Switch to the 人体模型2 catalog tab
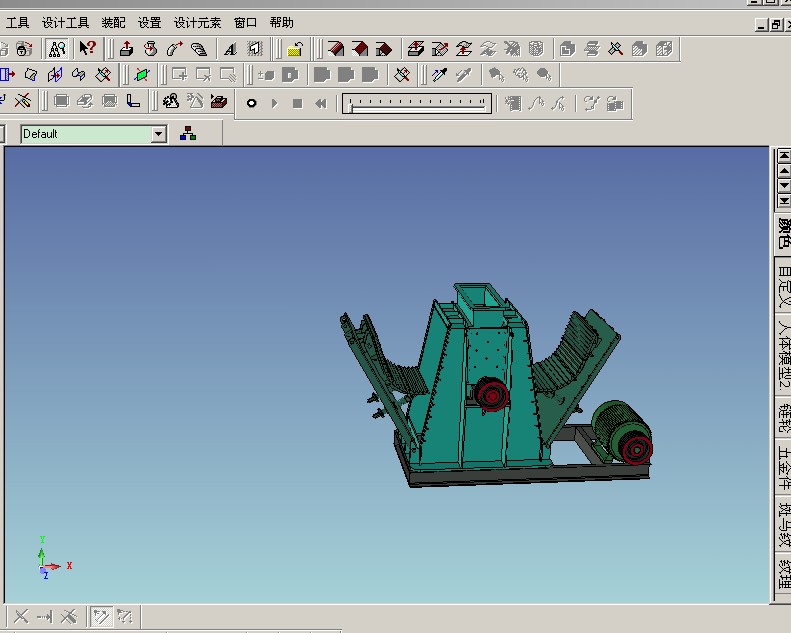The width and height of the screenshot is (791, 633). coord(783,354)
